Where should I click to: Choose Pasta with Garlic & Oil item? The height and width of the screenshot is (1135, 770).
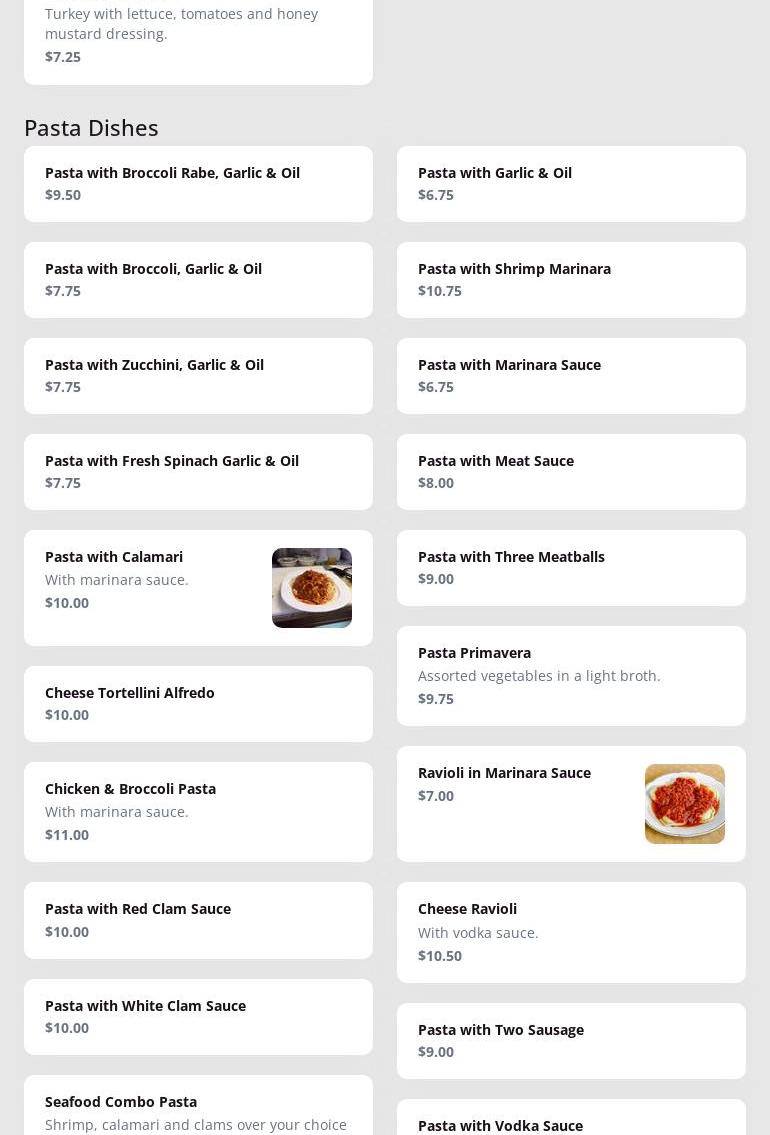[x=571, y=184]
